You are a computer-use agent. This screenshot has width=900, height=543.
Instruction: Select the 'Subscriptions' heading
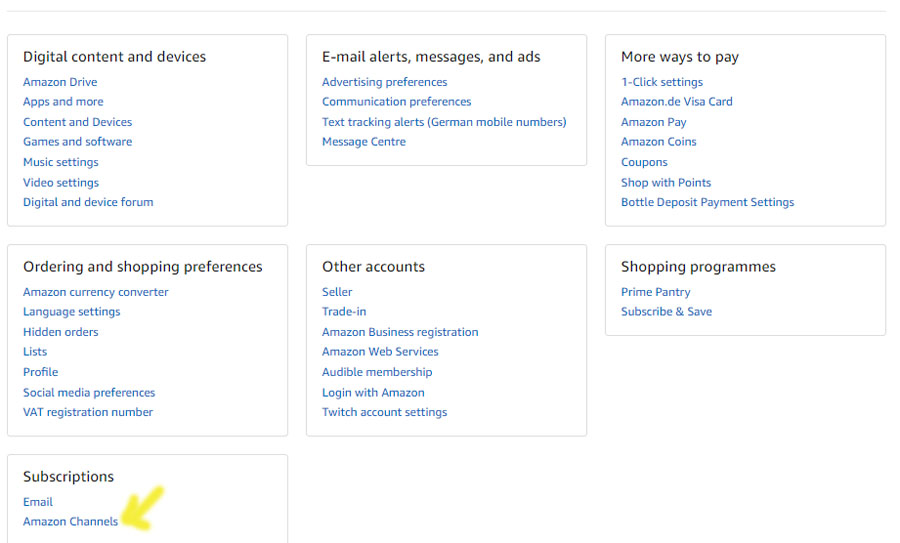point(68,477)
